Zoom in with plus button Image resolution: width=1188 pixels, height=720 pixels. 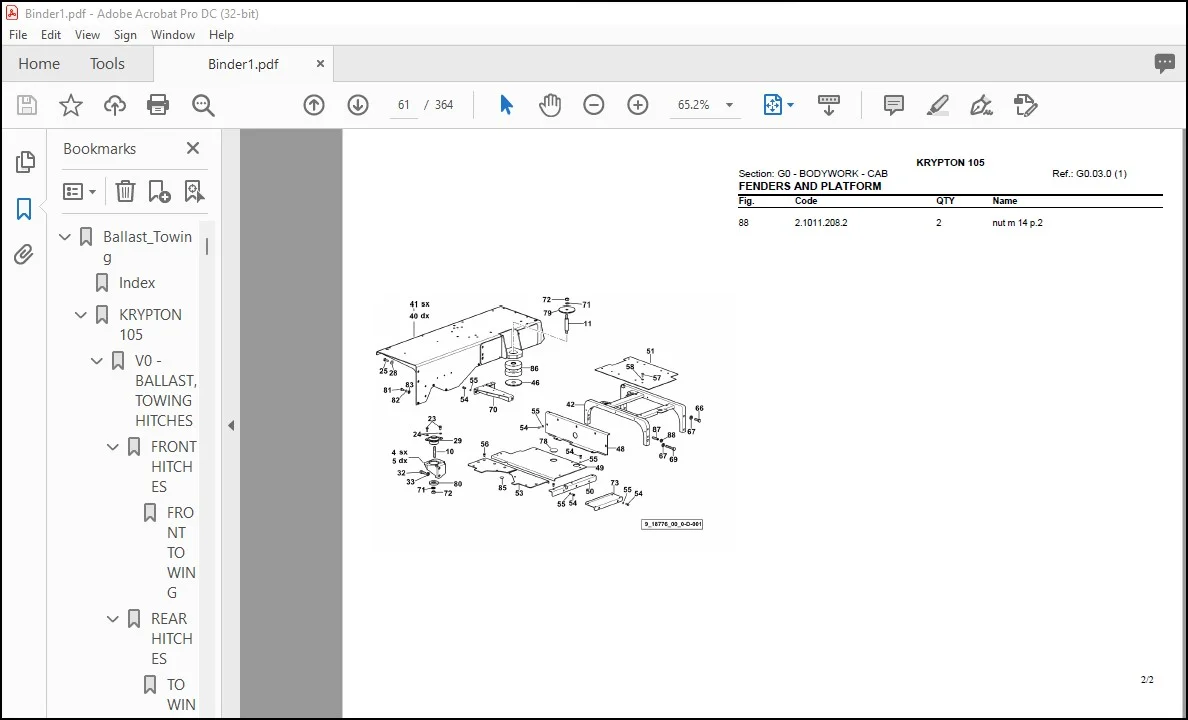(638, 105)
